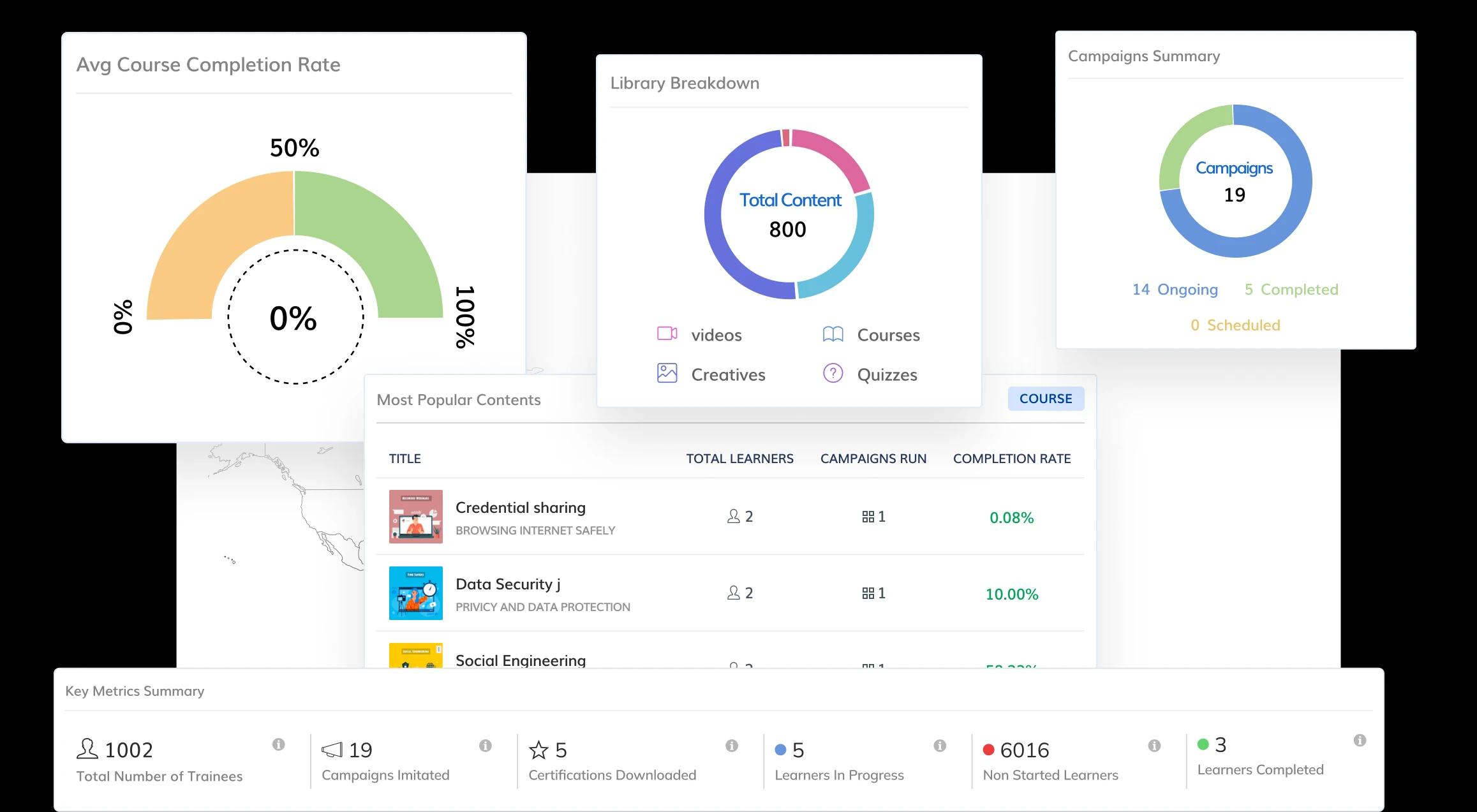Image resolution: width=1477 pixels, height=812 pixels.
Task: Click the Quizzes question-mark icon
Action: pyautogui.click(x=833, y=373)
